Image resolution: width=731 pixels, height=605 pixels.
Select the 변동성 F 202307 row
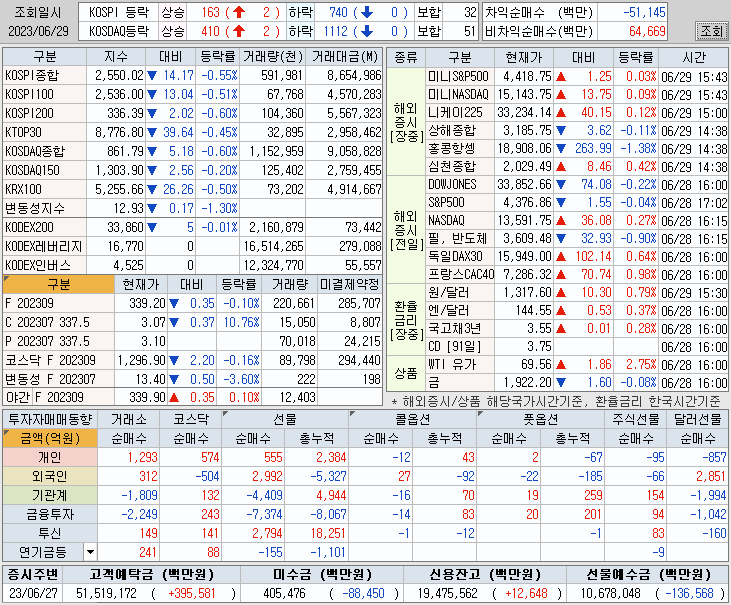tap(193, 379)
